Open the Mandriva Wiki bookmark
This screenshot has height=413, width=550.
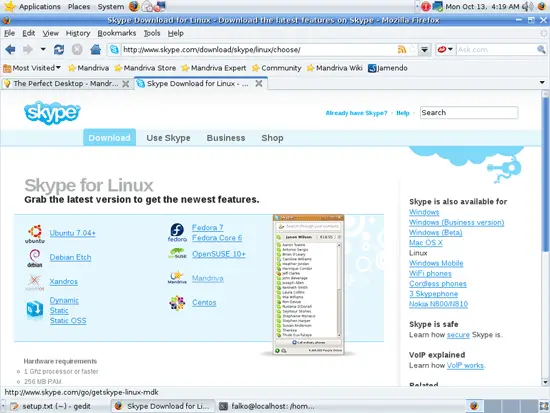click(334, 68)
